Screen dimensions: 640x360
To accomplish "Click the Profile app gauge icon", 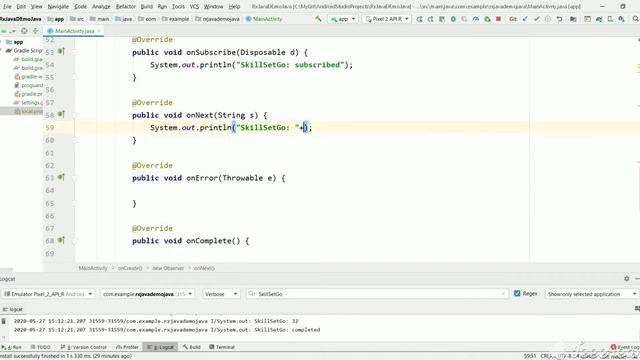I will point(476,19).
